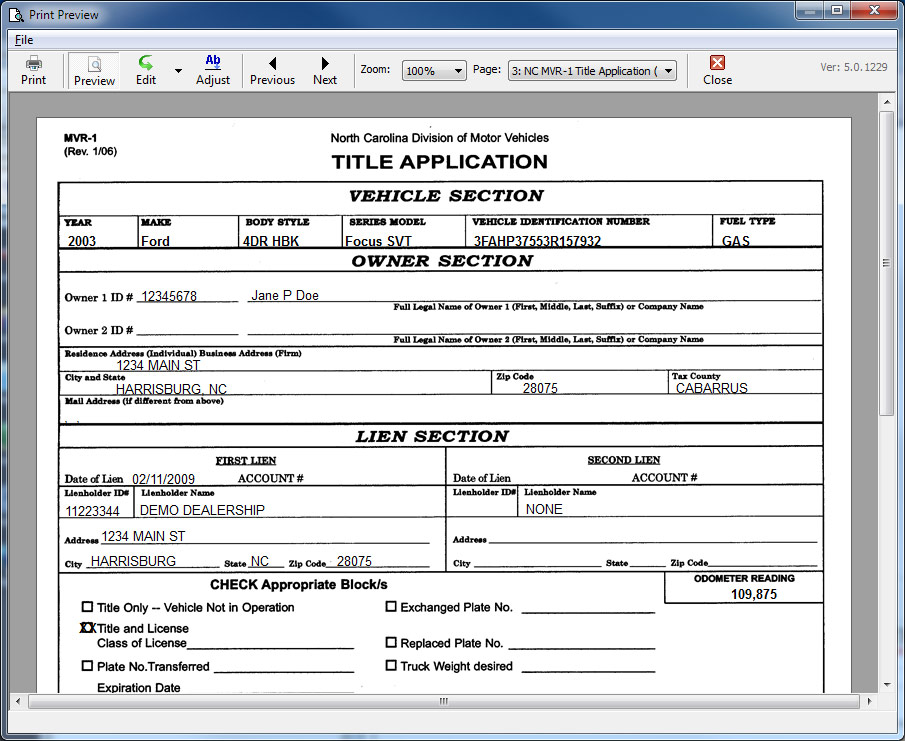This screenshot has height=741, width=905.
Task: Click odometer reading 109,875
Action: (x=754, y=594)
